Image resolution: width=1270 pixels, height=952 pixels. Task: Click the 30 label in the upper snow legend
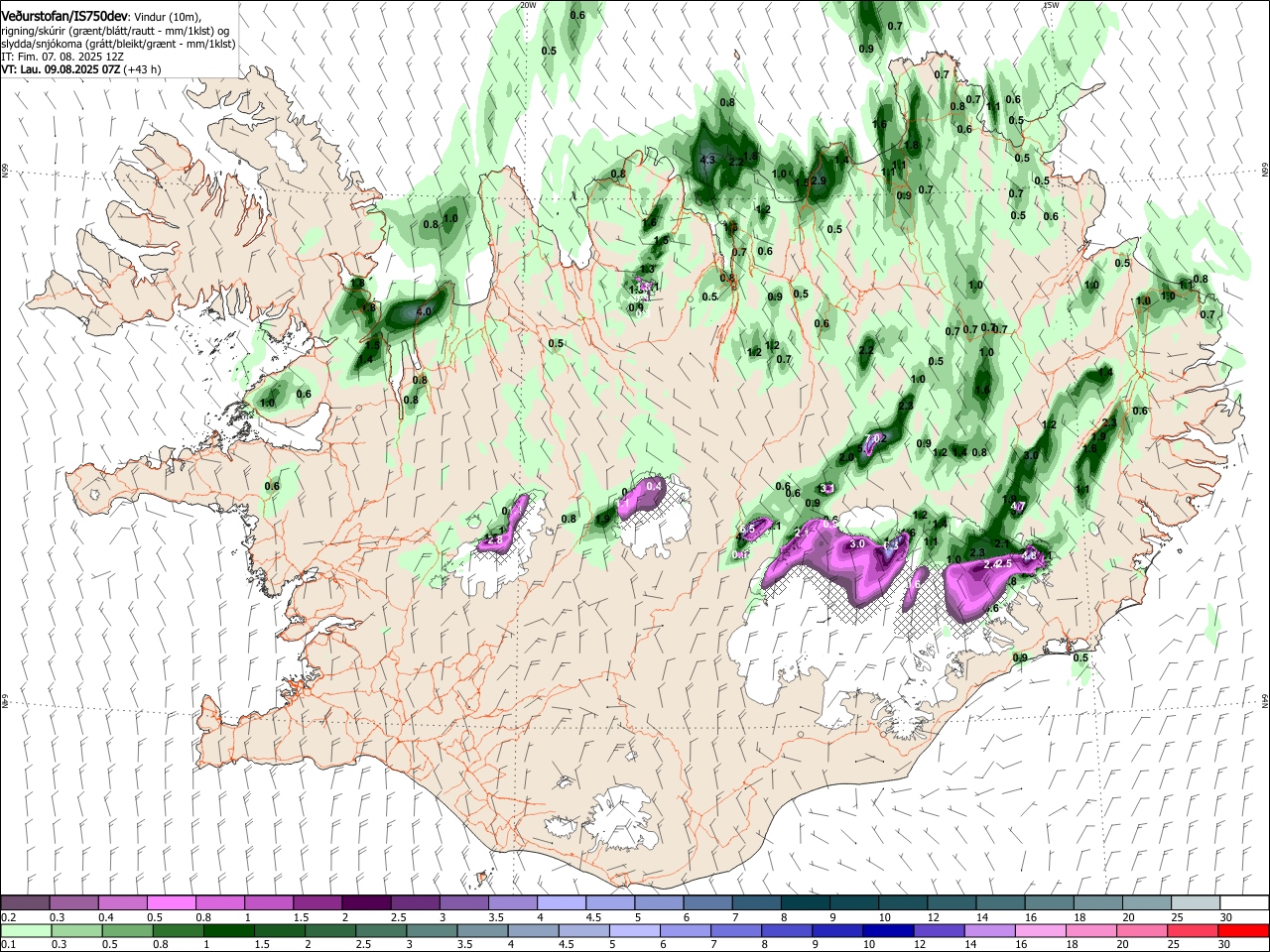point(1226,917)
